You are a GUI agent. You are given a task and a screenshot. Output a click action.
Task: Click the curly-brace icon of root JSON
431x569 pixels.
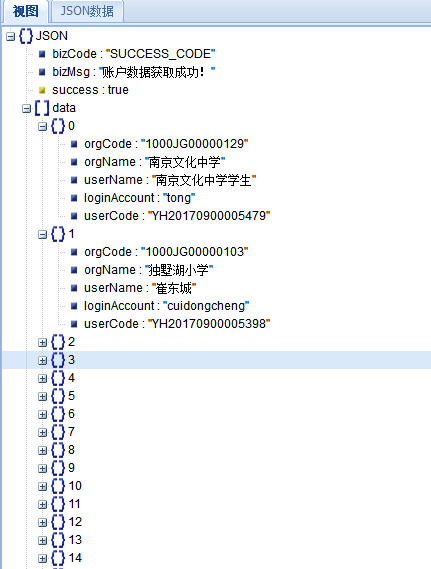click(26, 36)
